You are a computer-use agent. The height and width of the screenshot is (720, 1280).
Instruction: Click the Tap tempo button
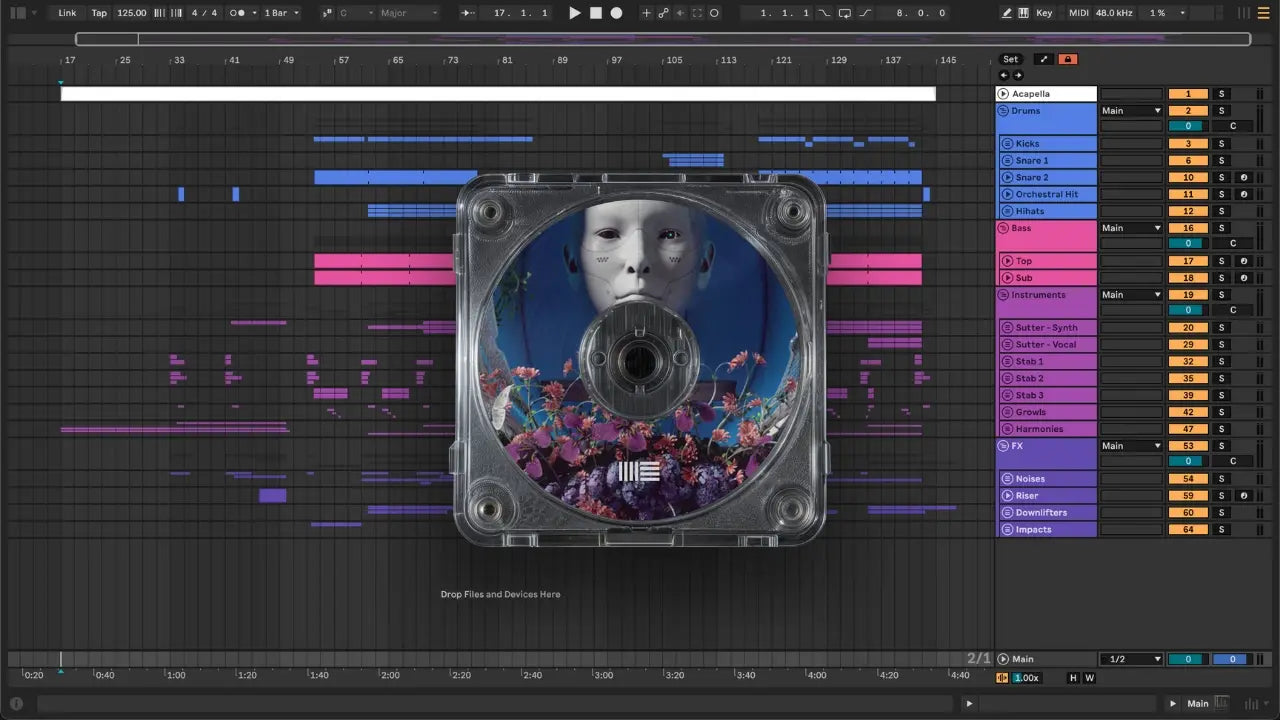[99, 13]
